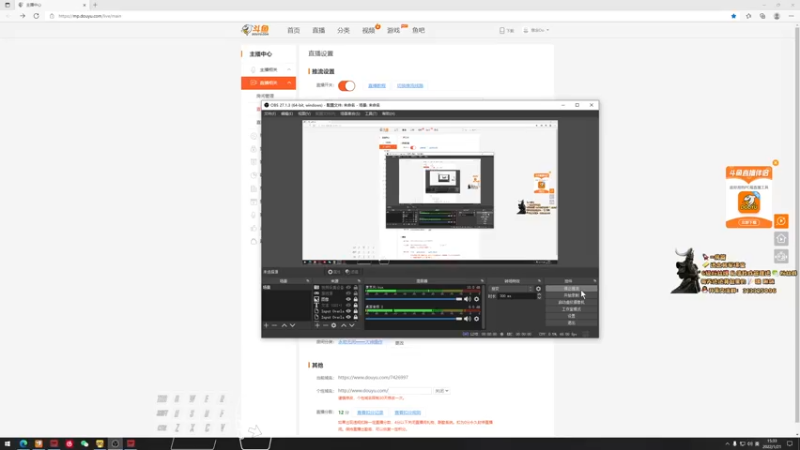Image resolution: width=800 pixels, height=450 pixels.
Task: Toggle the lock on the 图像 source
Action: (356, 299)
